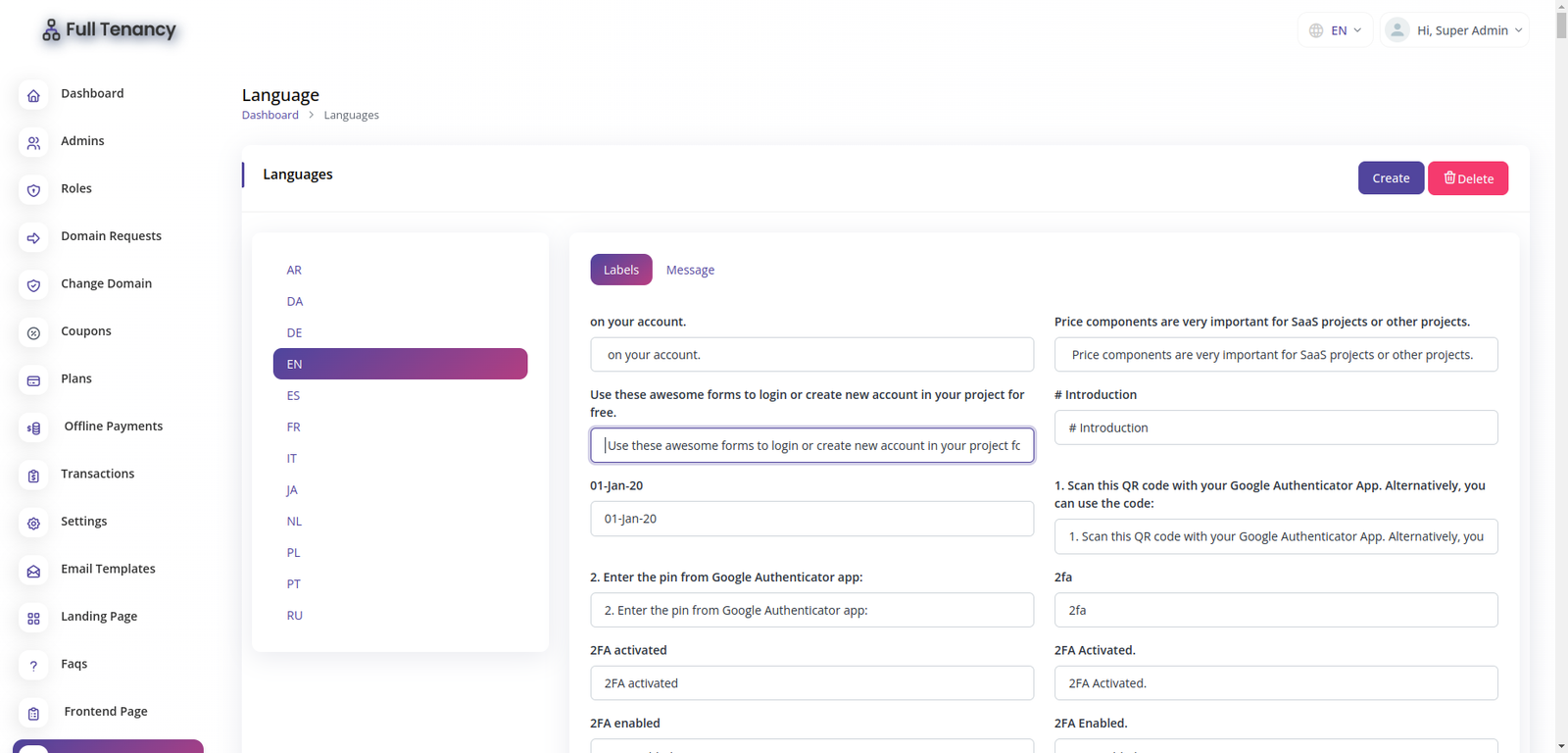Click the Faqs question mark icon

click(33, 666)
